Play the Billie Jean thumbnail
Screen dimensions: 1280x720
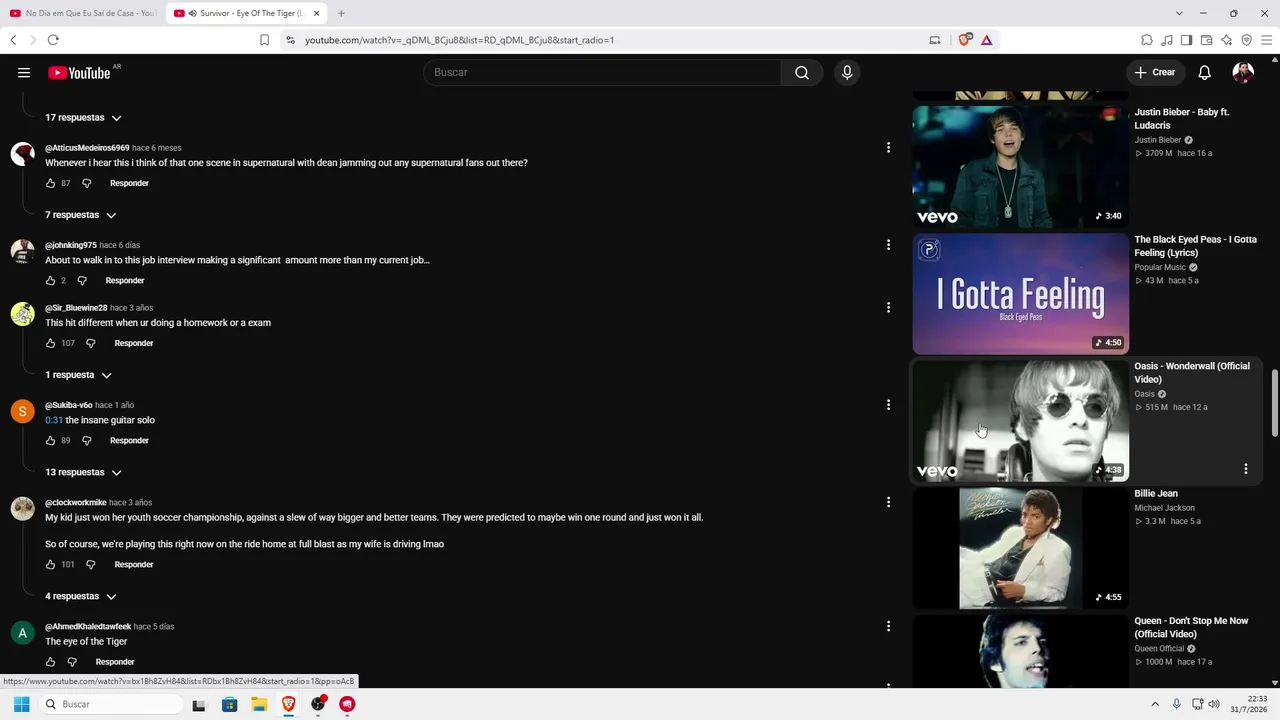1020,548
